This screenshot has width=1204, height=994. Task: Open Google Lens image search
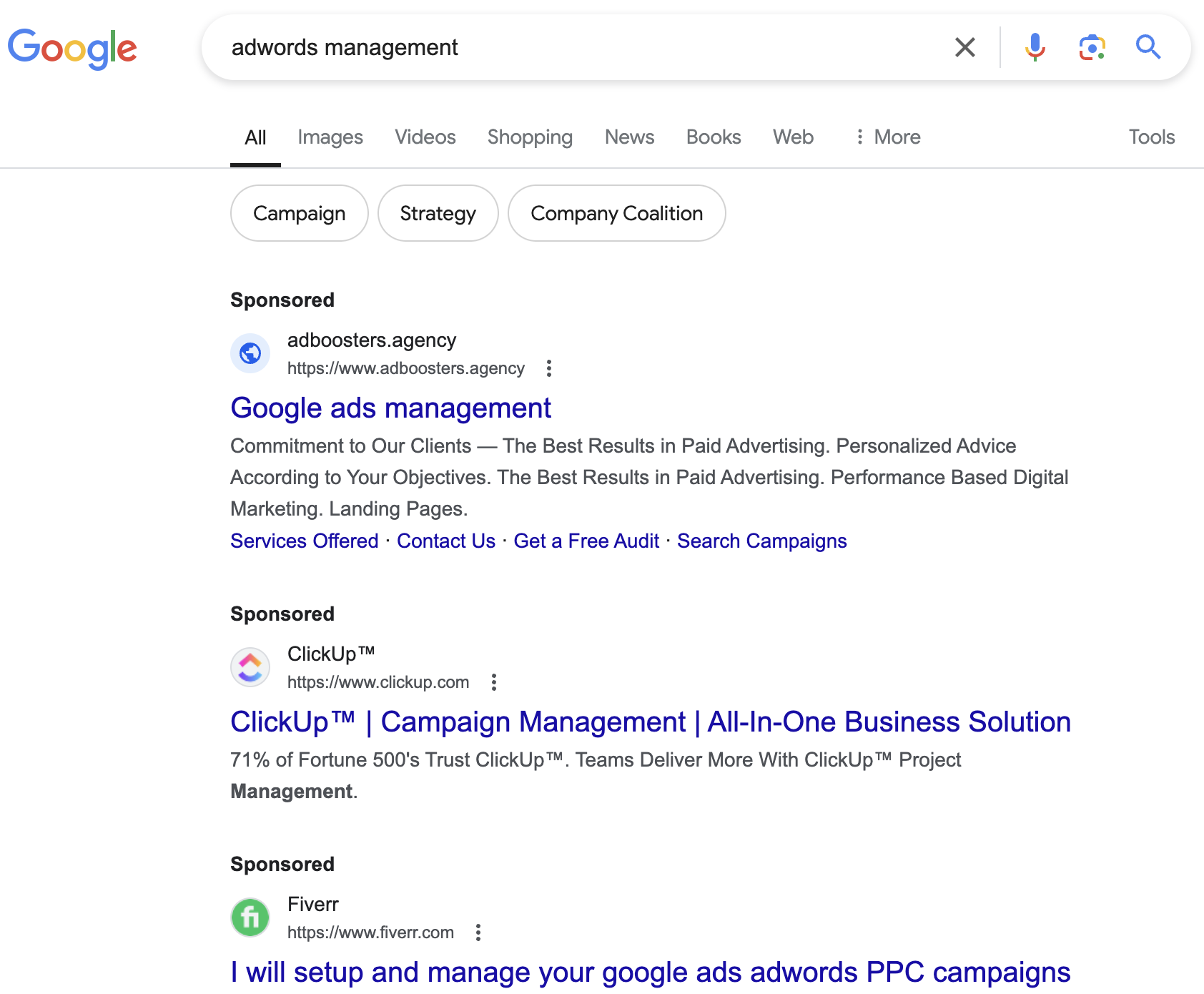(x=1092, y=47)
